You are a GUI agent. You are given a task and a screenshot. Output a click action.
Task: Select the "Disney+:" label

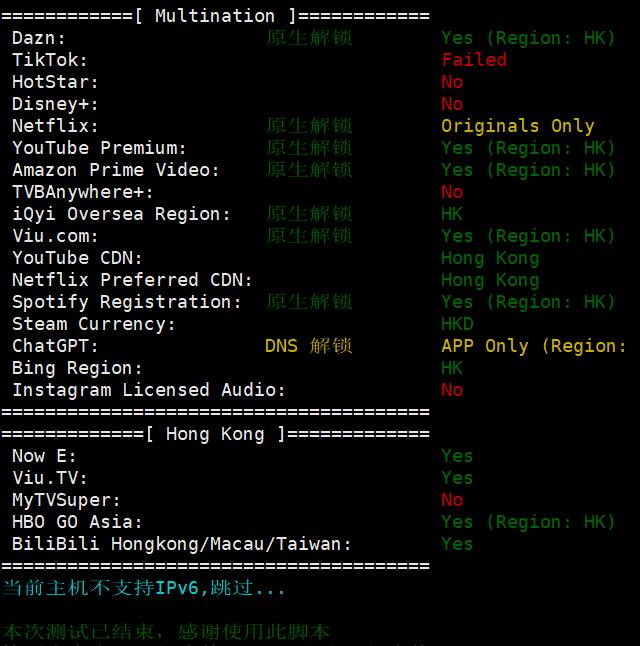click(55, 104)
